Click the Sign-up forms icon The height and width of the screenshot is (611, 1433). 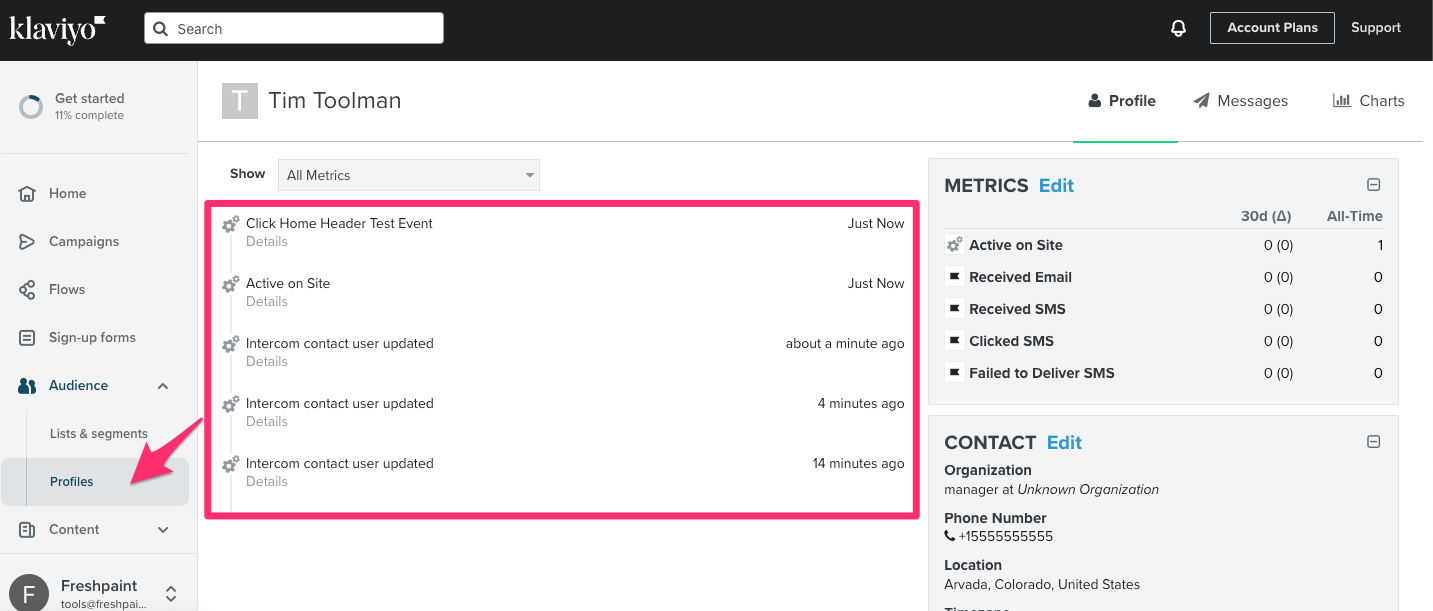[28, 338]
